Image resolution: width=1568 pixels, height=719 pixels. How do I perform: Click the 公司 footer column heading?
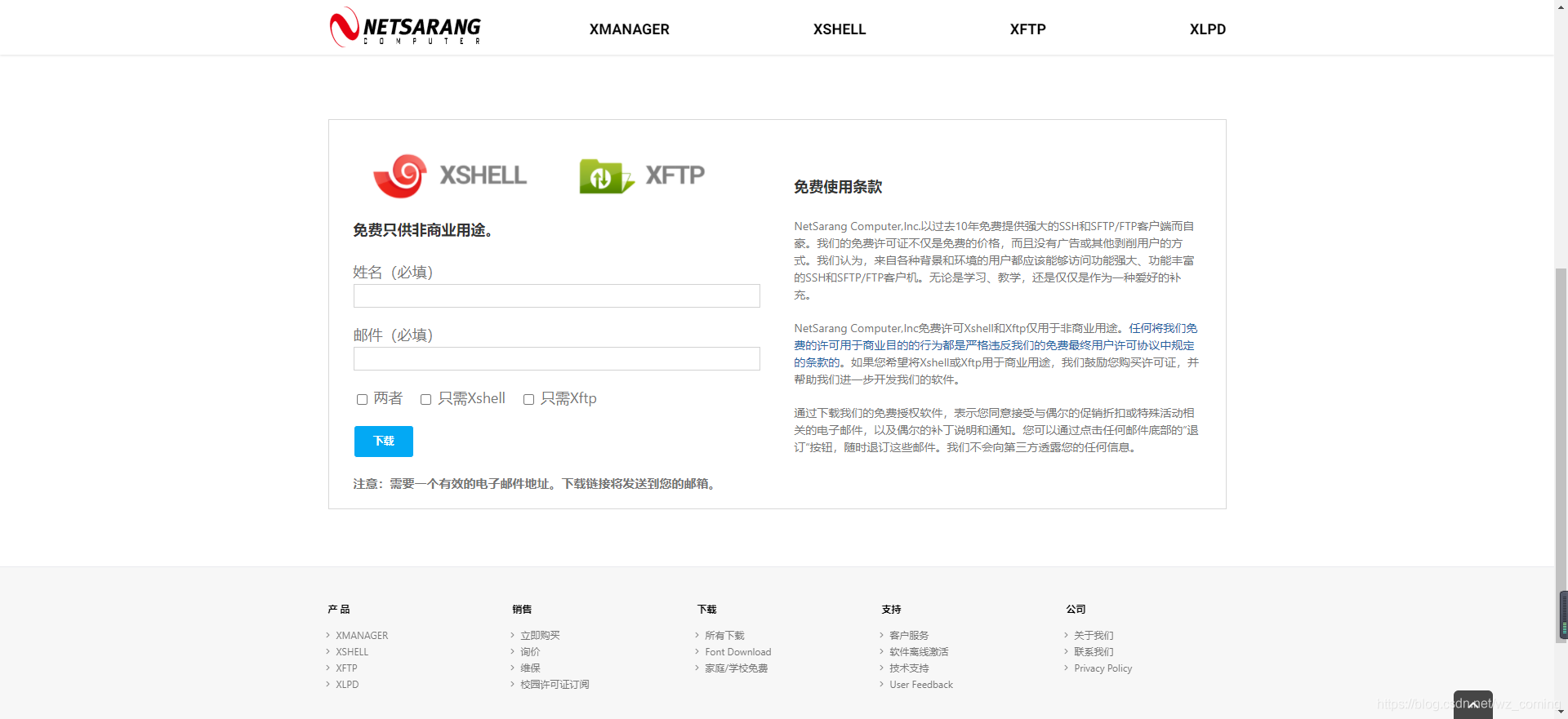(x=1076, y=609)
